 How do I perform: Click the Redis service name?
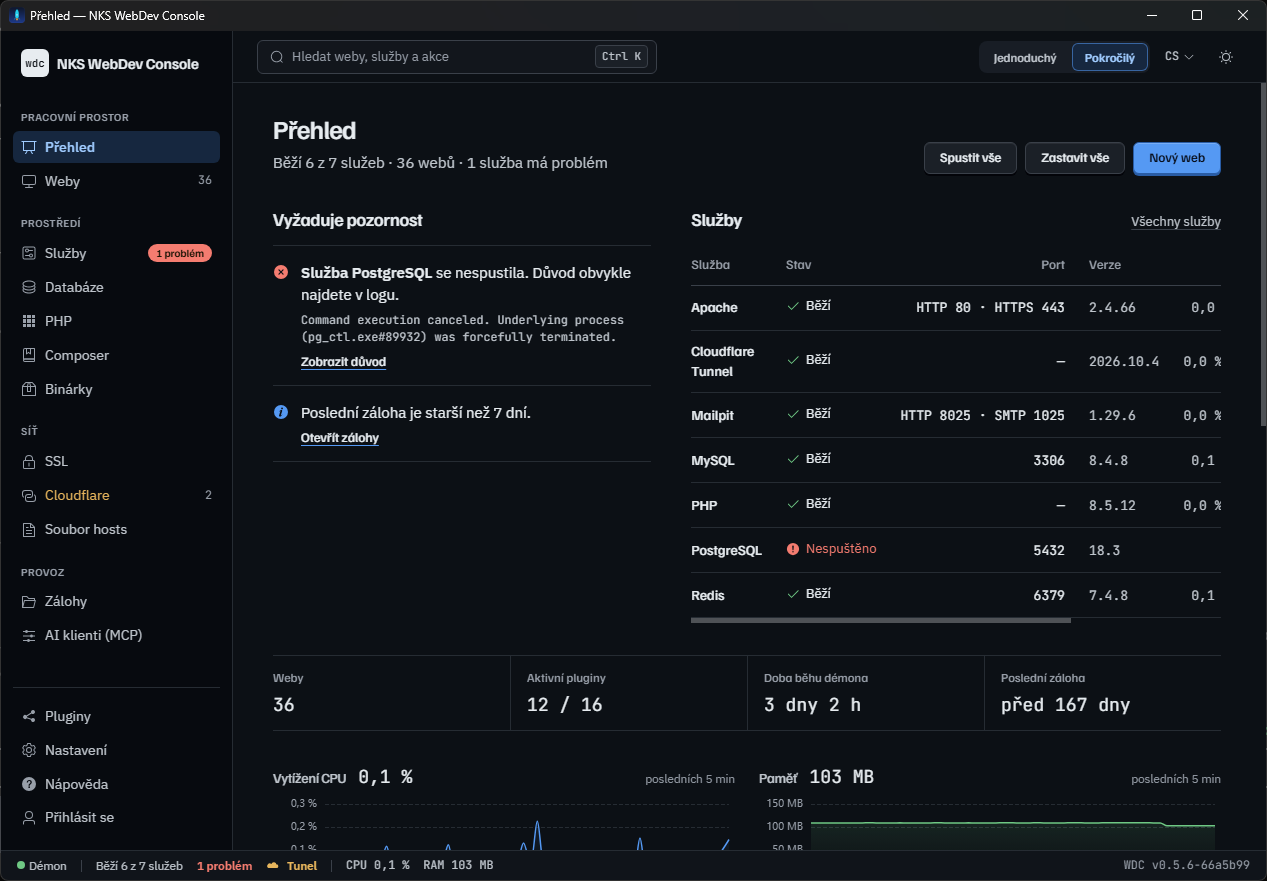(708, 595)
